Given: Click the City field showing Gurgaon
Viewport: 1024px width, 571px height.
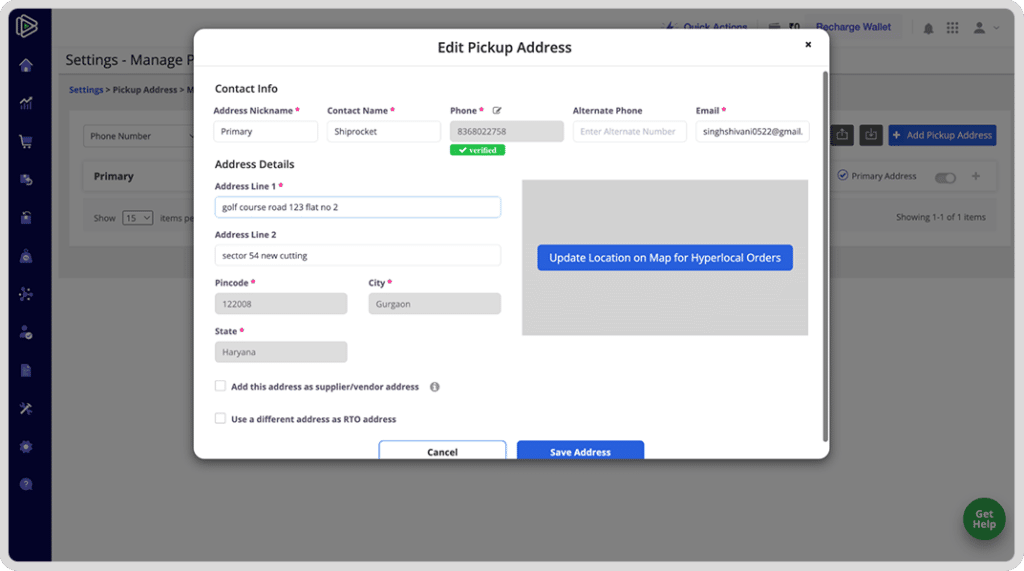Looking at the screenshot, I should (434, 304).
